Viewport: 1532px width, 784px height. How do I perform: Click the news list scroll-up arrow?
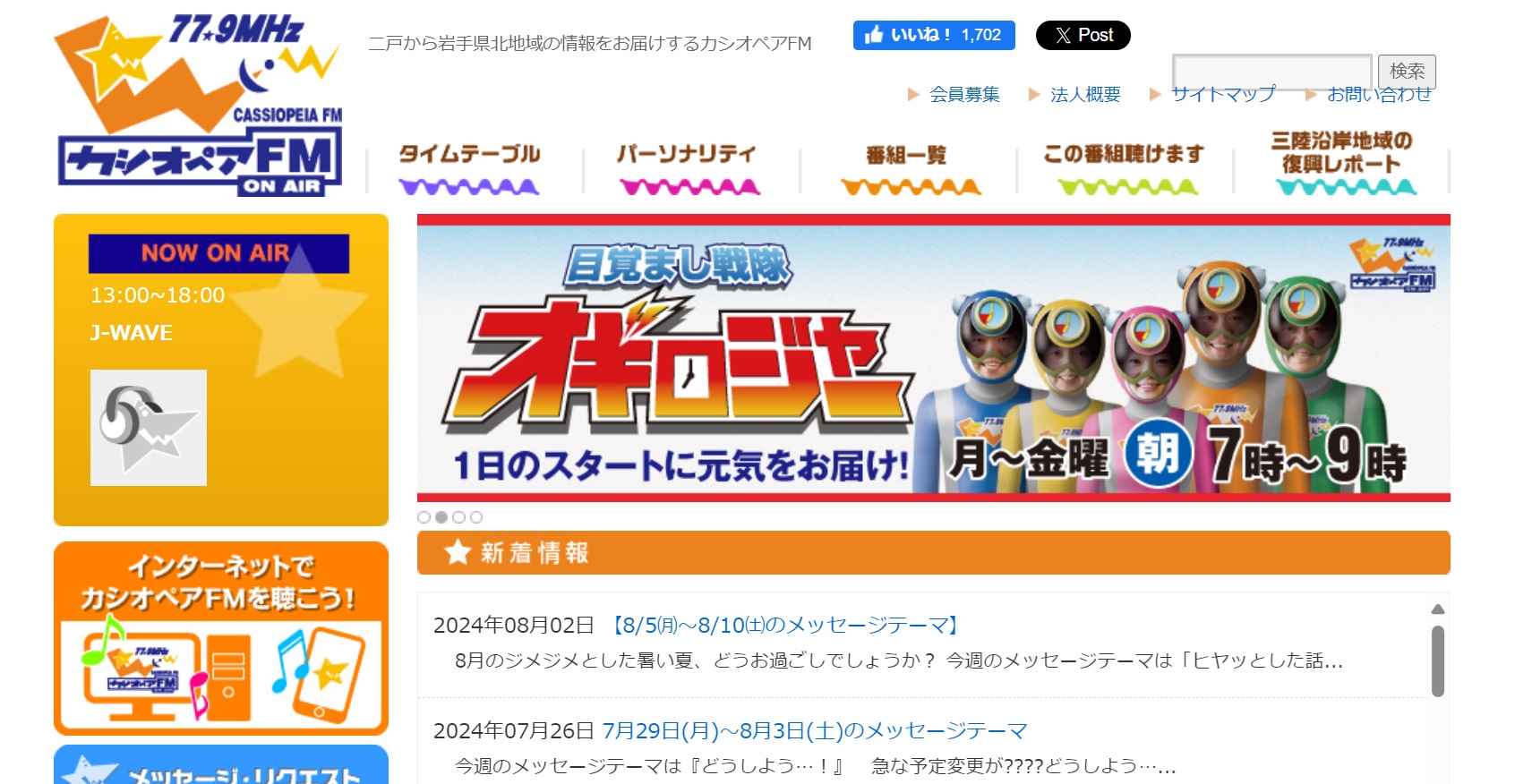pos(1438,609)
